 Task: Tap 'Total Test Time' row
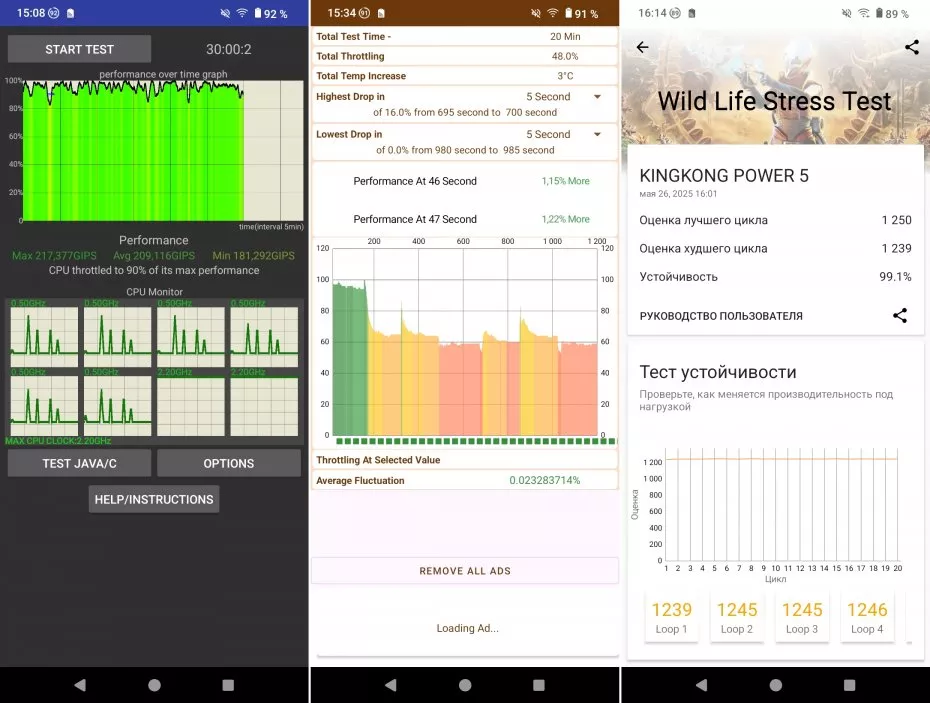click(x=464, y=36)
